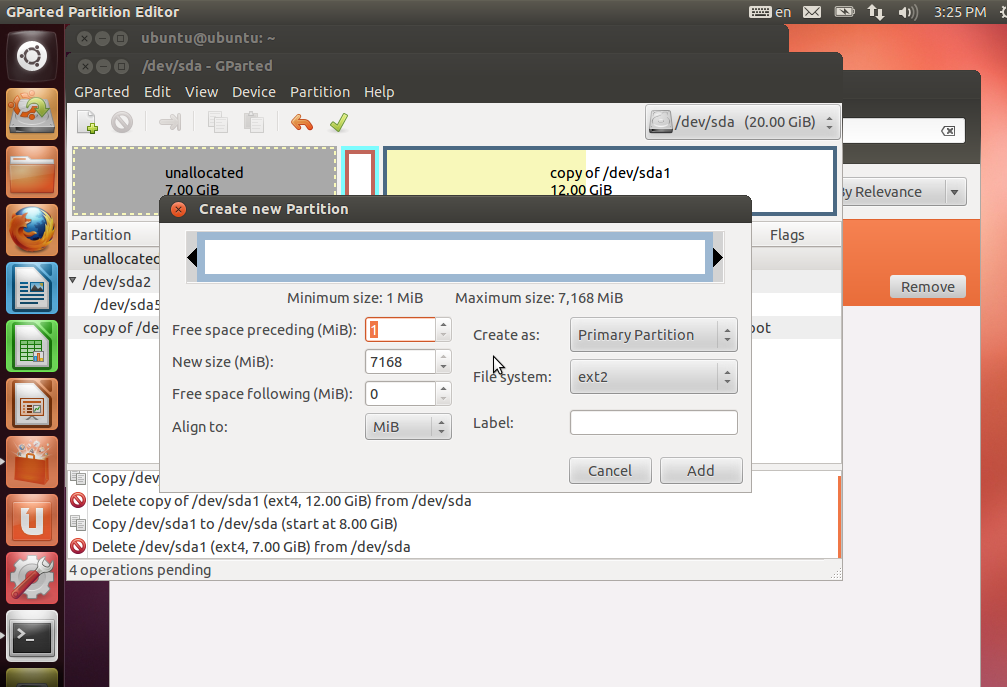Open the Terminal from the launcher

[31, 636]
